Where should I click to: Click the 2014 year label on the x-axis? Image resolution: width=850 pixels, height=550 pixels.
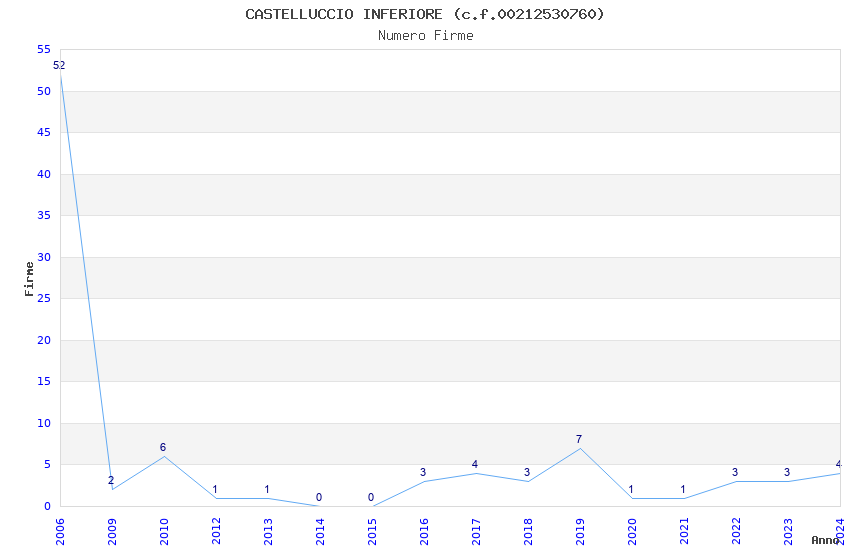coord(320,530)
